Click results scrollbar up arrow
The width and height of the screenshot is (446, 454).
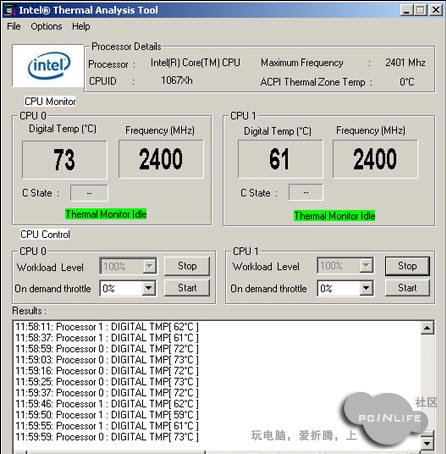(x=427, y=328)
